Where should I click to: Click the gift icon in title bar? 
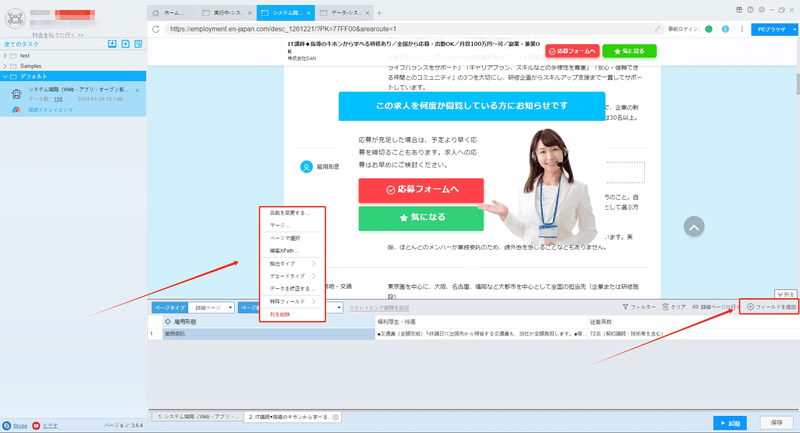[x=739, y=10]
